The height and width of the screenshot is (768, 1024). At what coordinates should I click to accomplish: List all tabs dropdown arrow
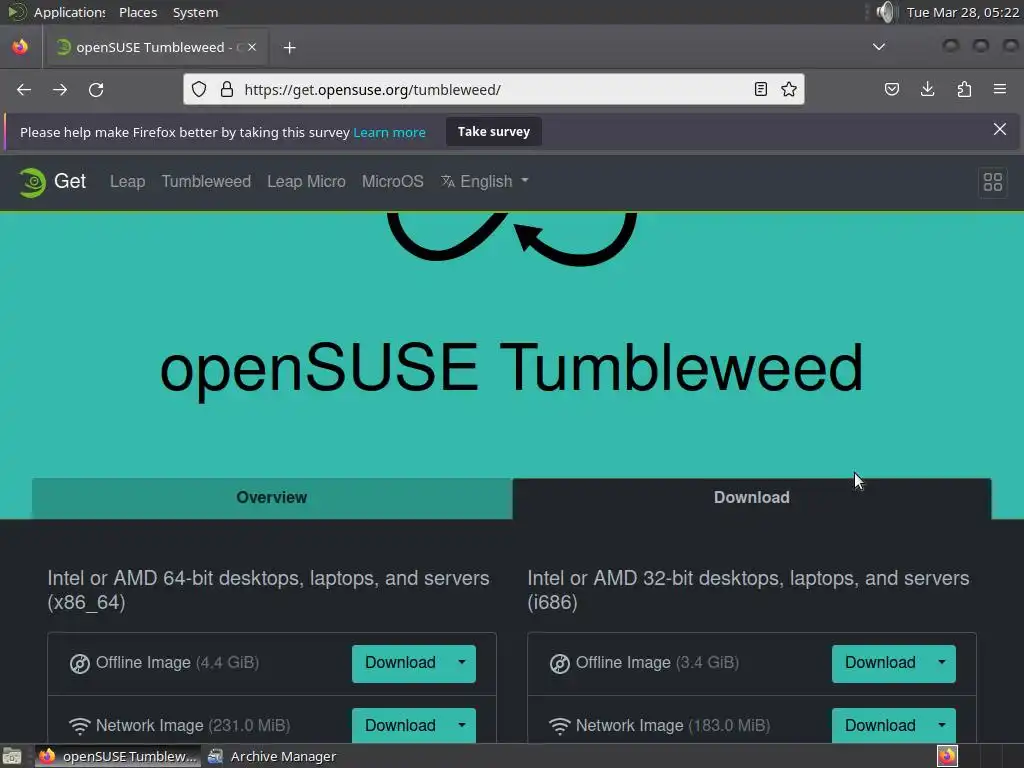pos(879,47)
